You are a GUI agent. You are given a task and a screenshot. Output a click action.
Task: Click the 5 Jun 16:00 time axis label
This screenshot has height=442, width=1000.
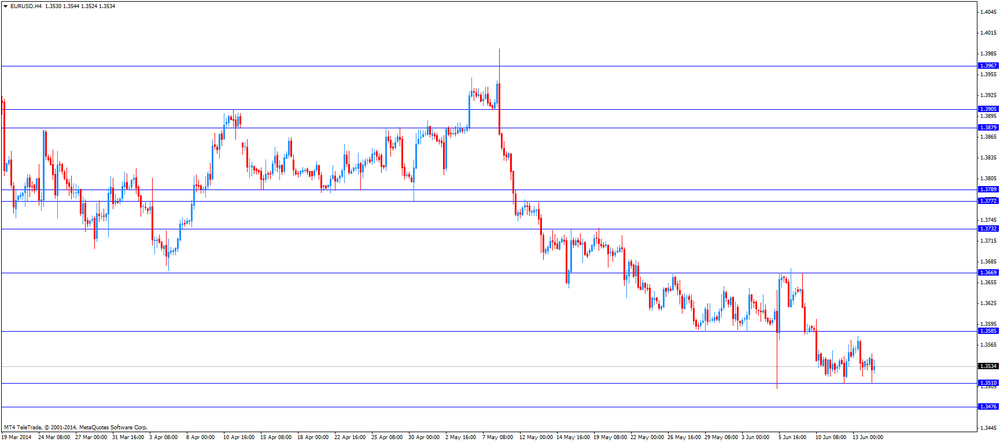tap(794, 438)
